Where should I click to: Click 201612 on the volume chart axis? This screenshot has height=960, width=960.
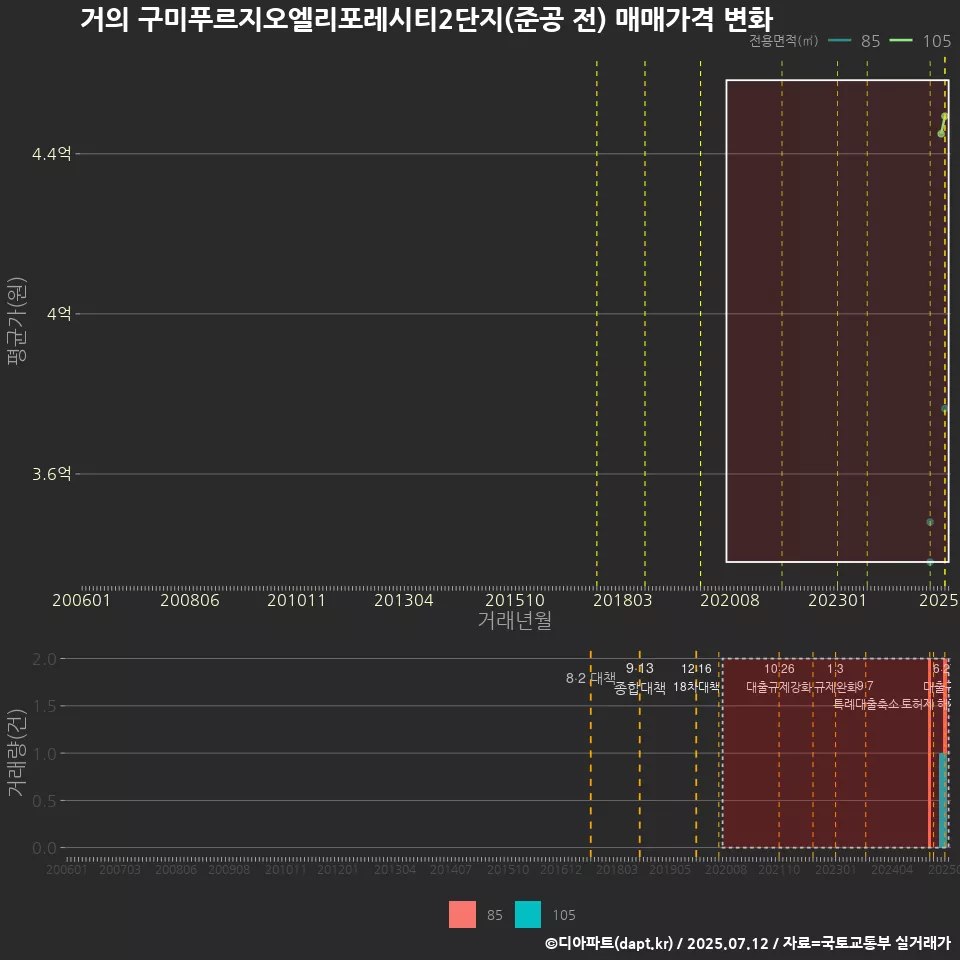[x=561, y=869]
